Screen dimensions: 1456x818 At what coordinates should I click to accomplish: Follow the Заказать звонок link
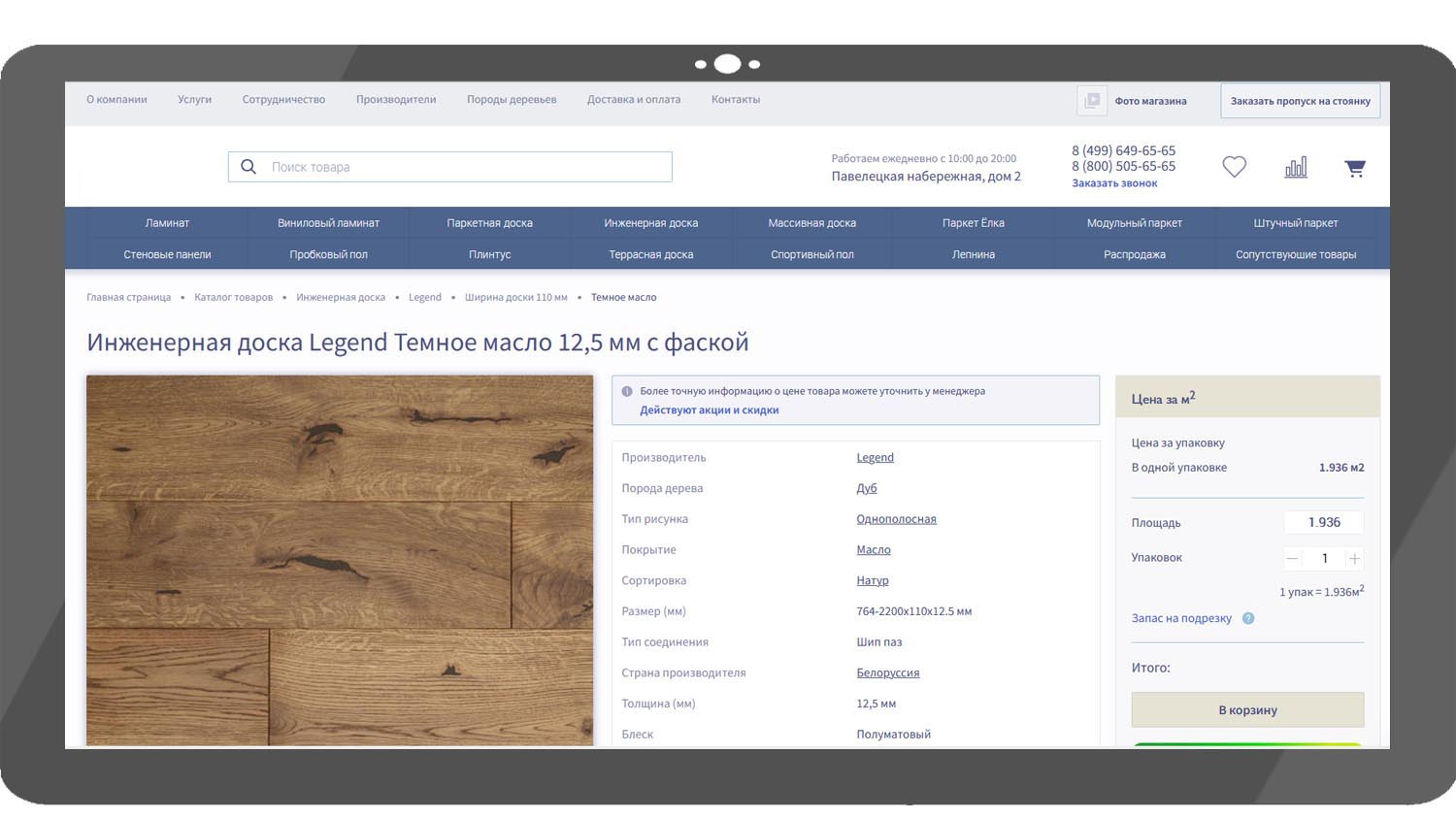tap(1114, 183)
